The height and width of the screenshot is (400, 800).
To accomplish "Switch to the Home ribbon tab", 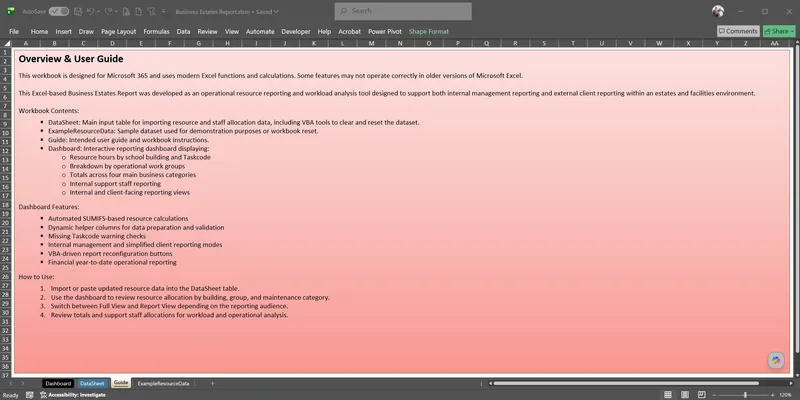I will point(39,32).
